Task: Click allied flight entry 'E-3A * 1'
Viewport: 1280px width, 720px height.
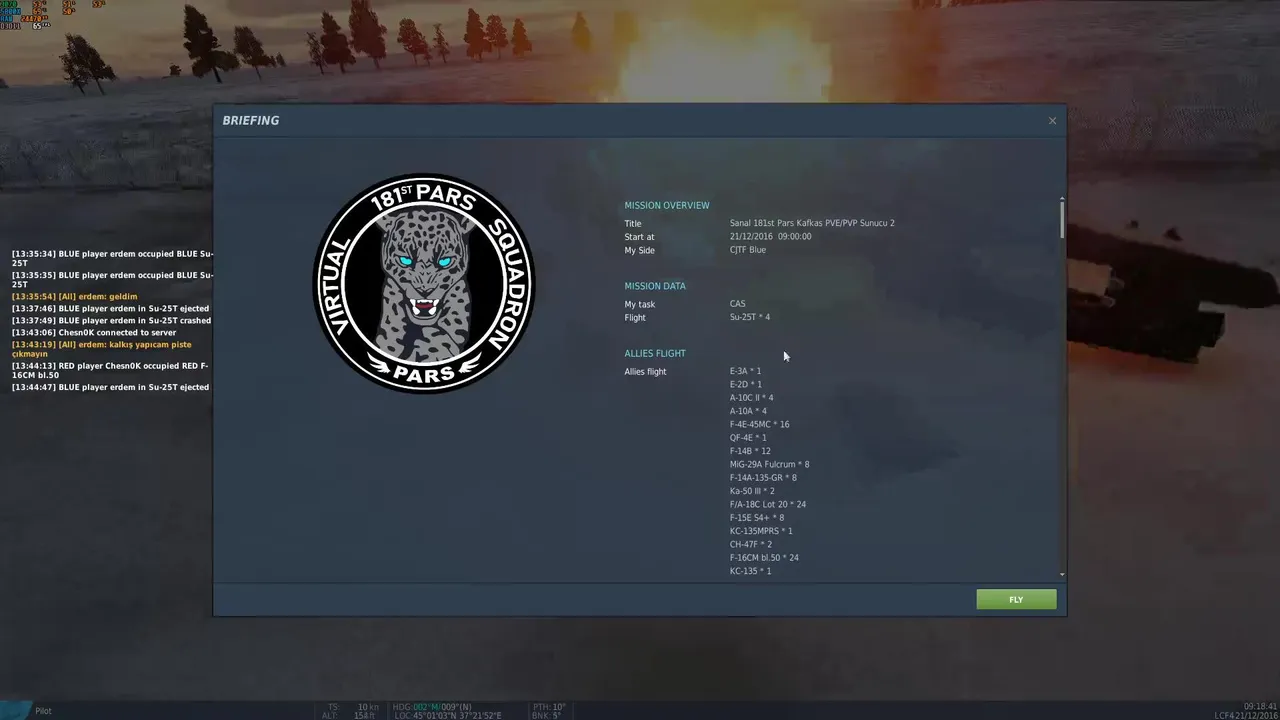Action: tap(745, 371)
